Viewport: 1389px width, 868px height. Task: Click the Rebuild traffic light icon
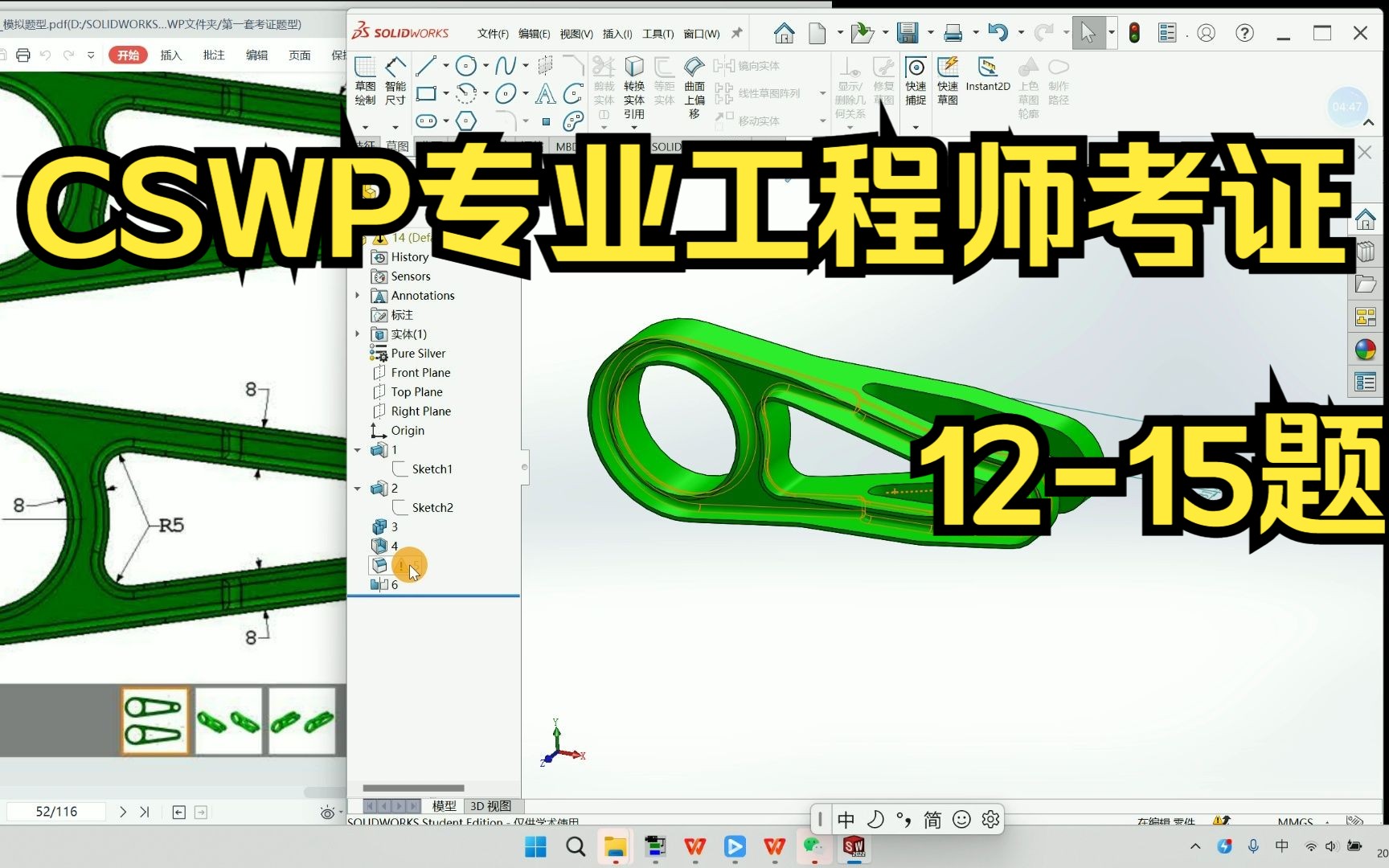click(1134, 33)
